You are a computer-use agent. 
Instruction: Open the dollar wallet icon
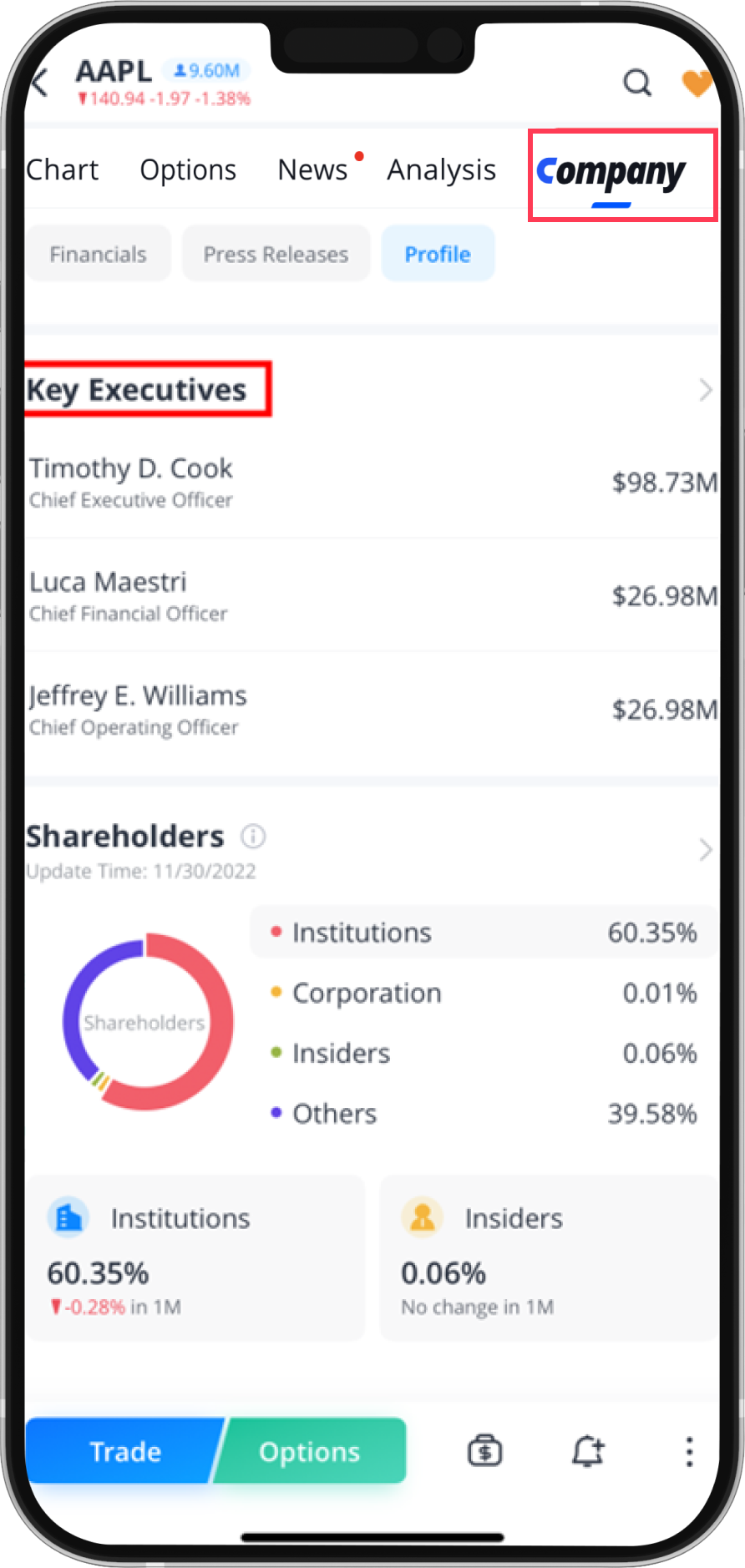point(484,1450)
